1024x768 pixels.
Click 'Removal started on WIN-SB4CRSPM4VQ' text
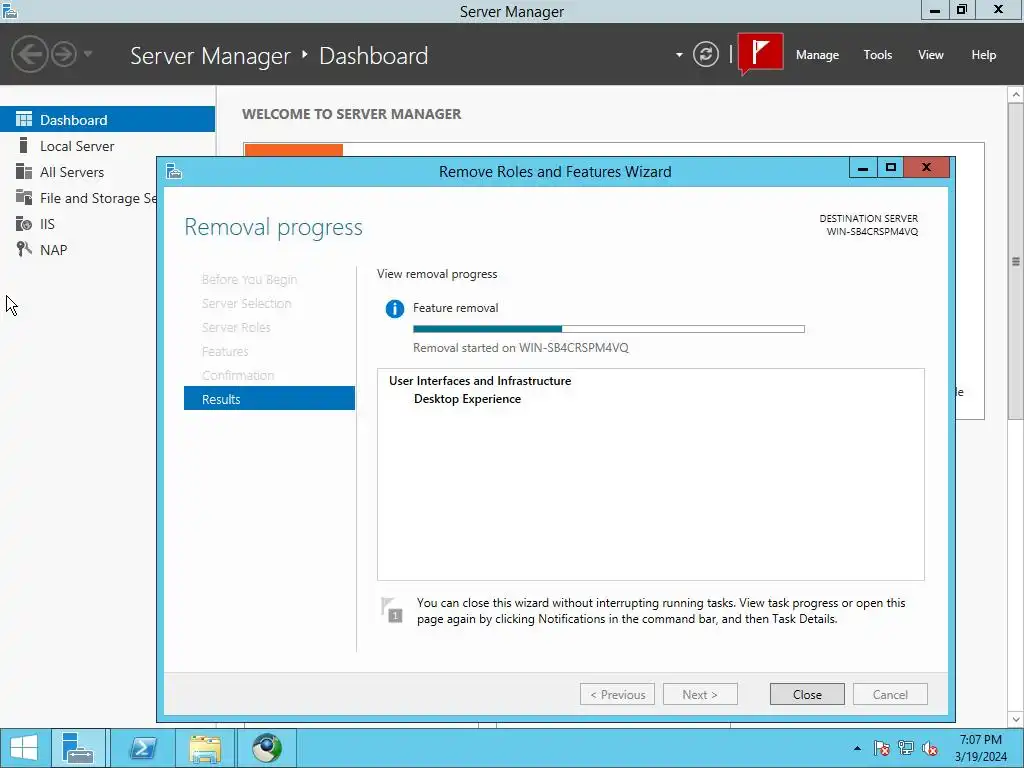coord(520,347)
